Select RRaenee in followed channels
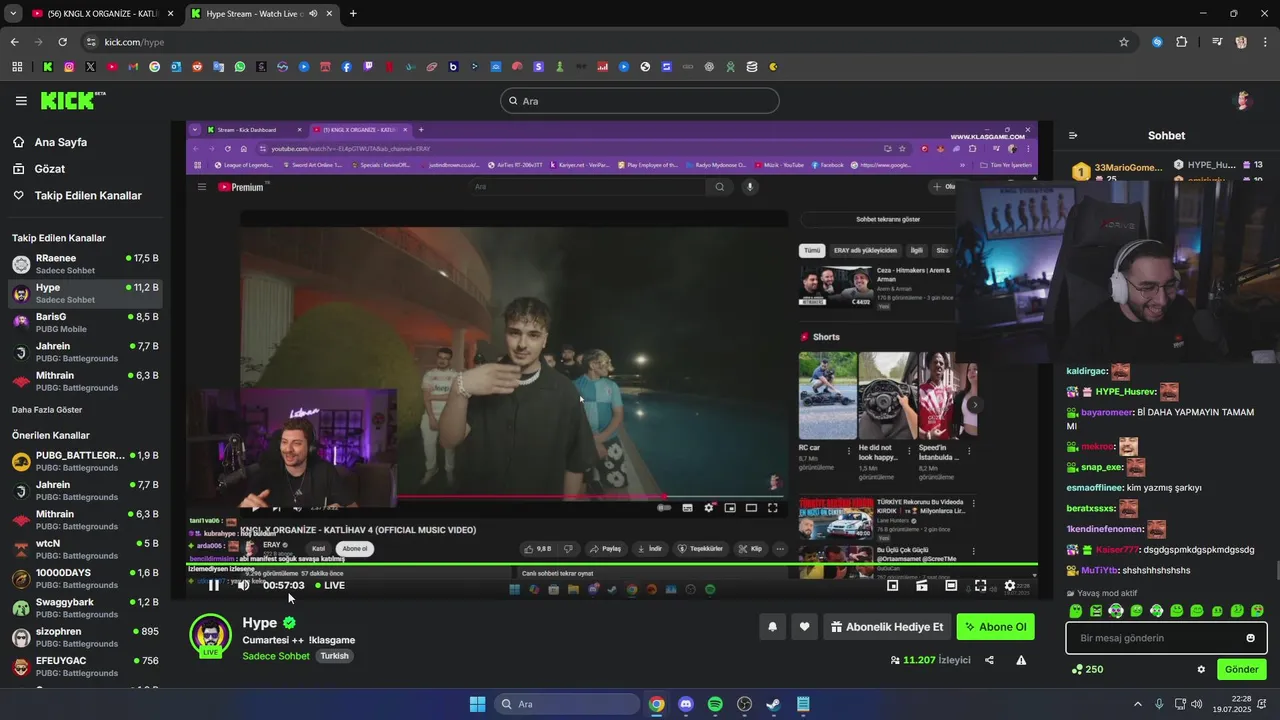 pyautogui.click(x=85, y=264)
